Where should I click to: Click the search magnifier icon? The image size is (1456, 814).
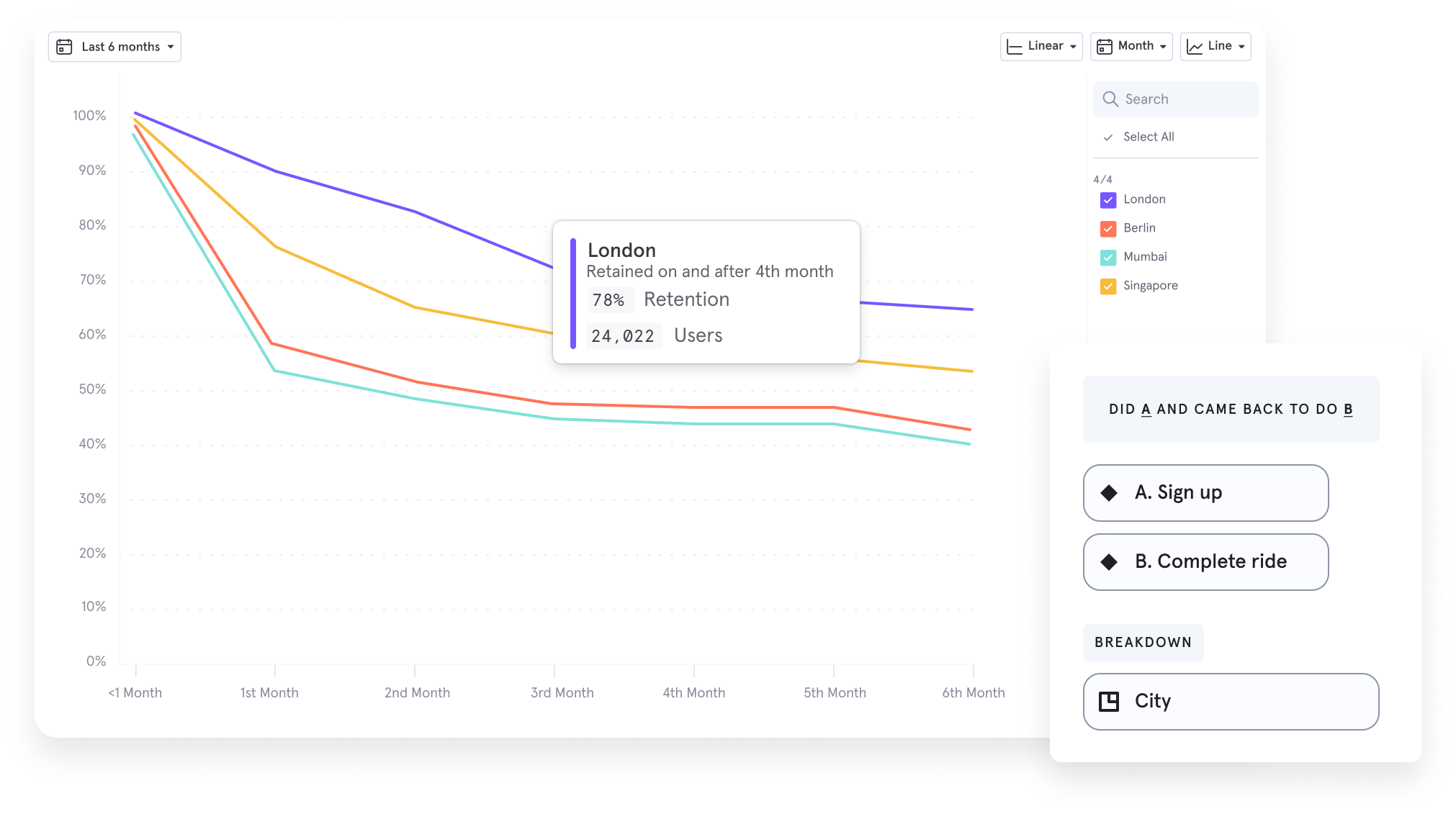(1110, 99)
